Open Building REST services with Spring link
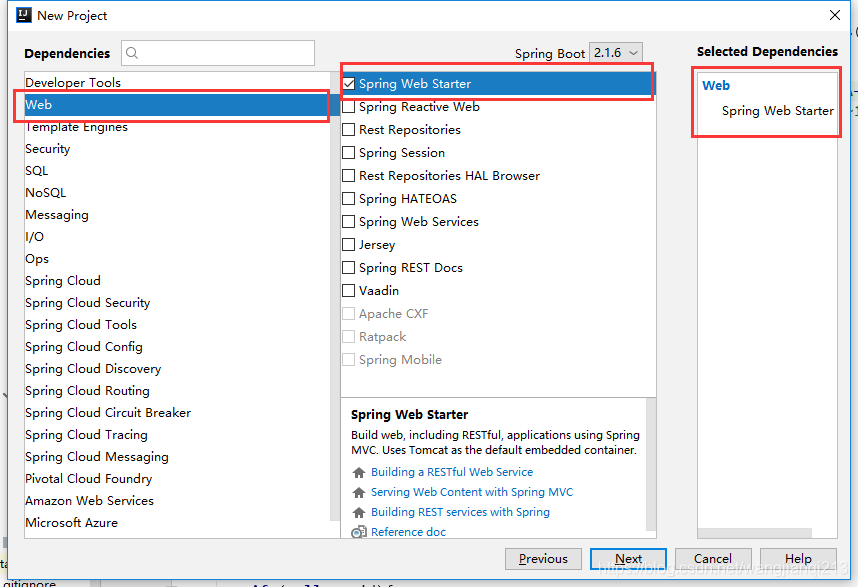The width and height of the screenshot is (858, 587). [460, 513]
